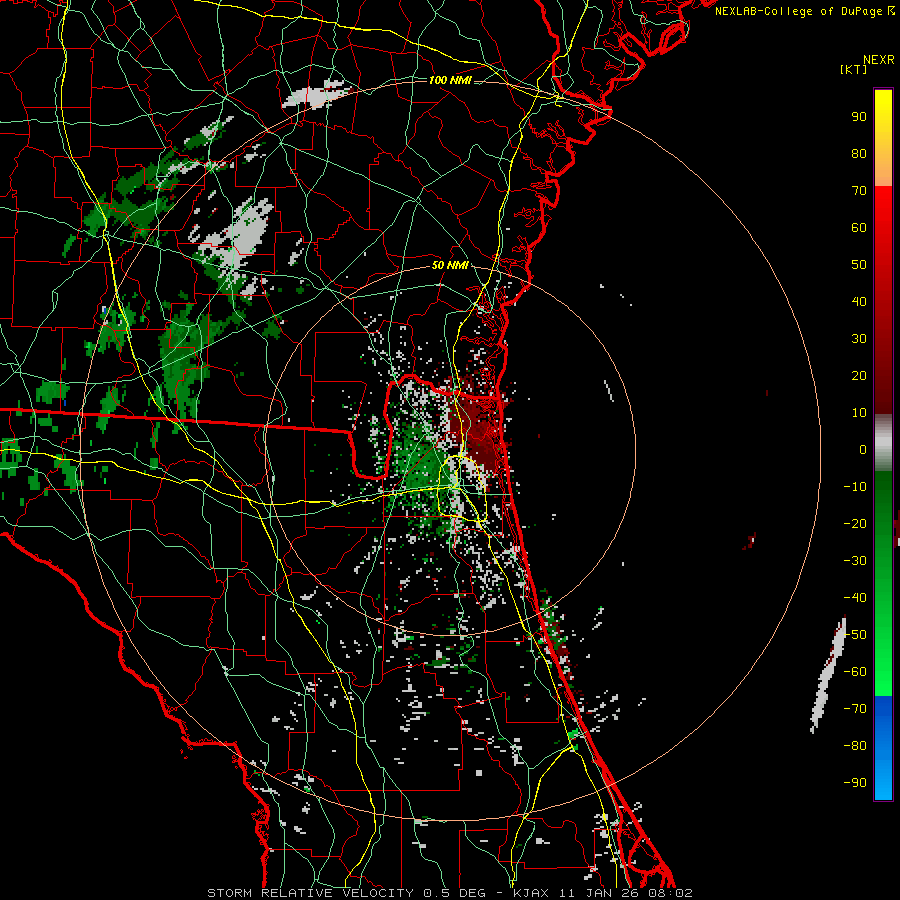
Task: Click the blue bottom segment of the color bar
Action: (883, 748)
